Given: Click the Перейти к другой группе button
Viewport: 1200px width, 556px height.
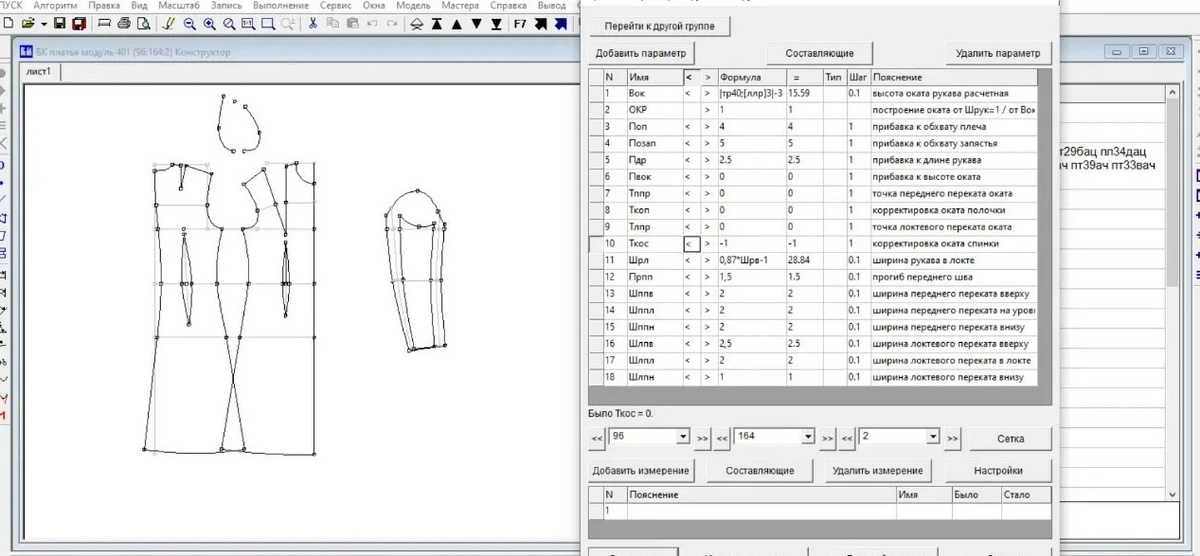Looking at the screenshot, I should tap(660, 26).
